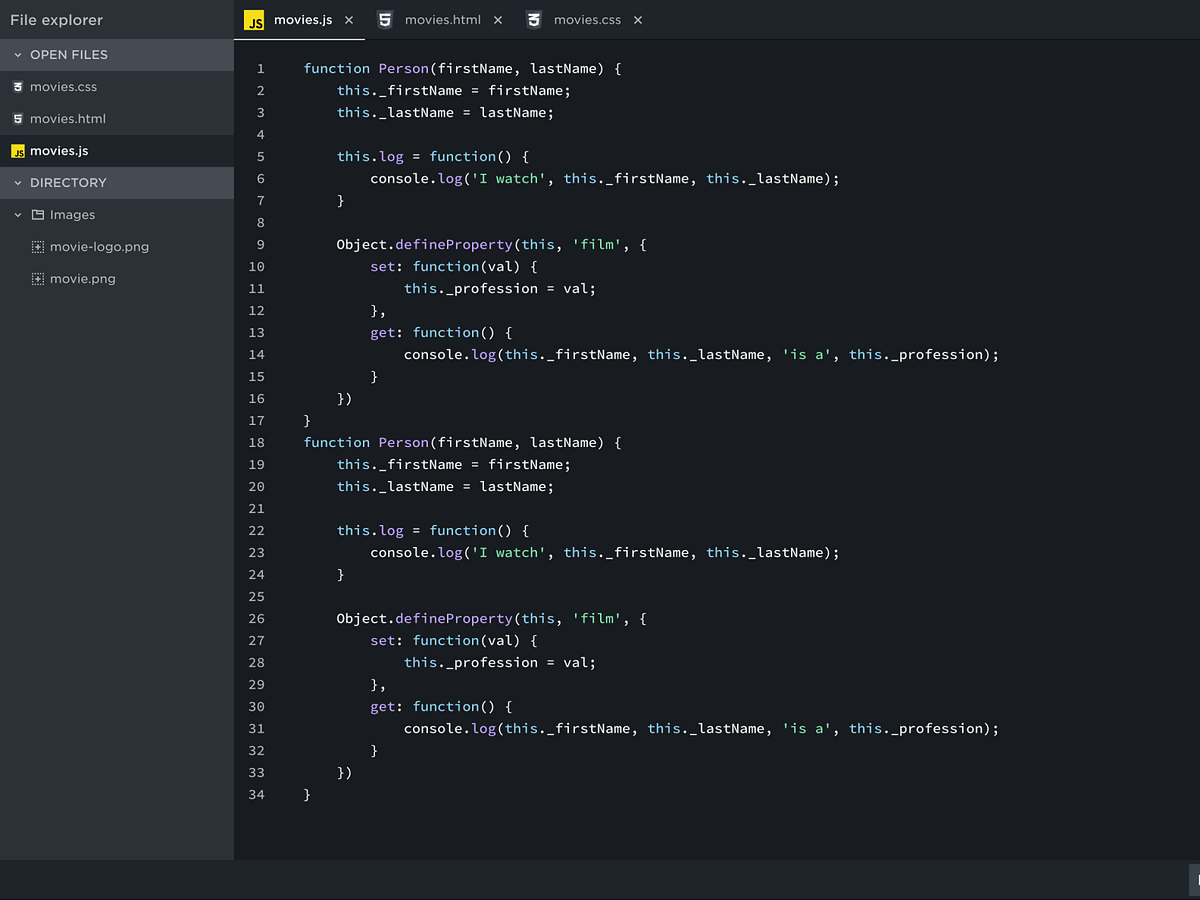Close the movies.js tab
The image size is (1200, 900).
click(x=349, y=19)
